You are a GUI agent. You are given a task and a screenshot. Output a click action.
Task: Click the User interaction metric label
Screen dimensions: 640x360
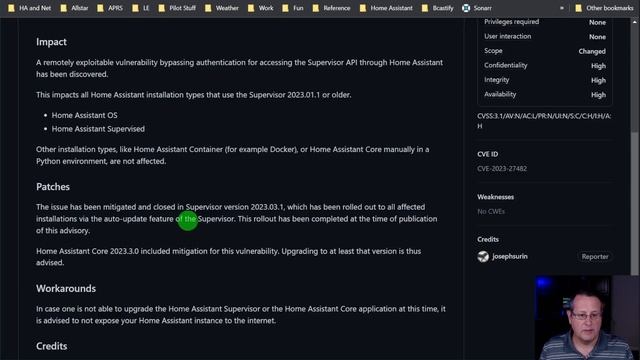508,36
